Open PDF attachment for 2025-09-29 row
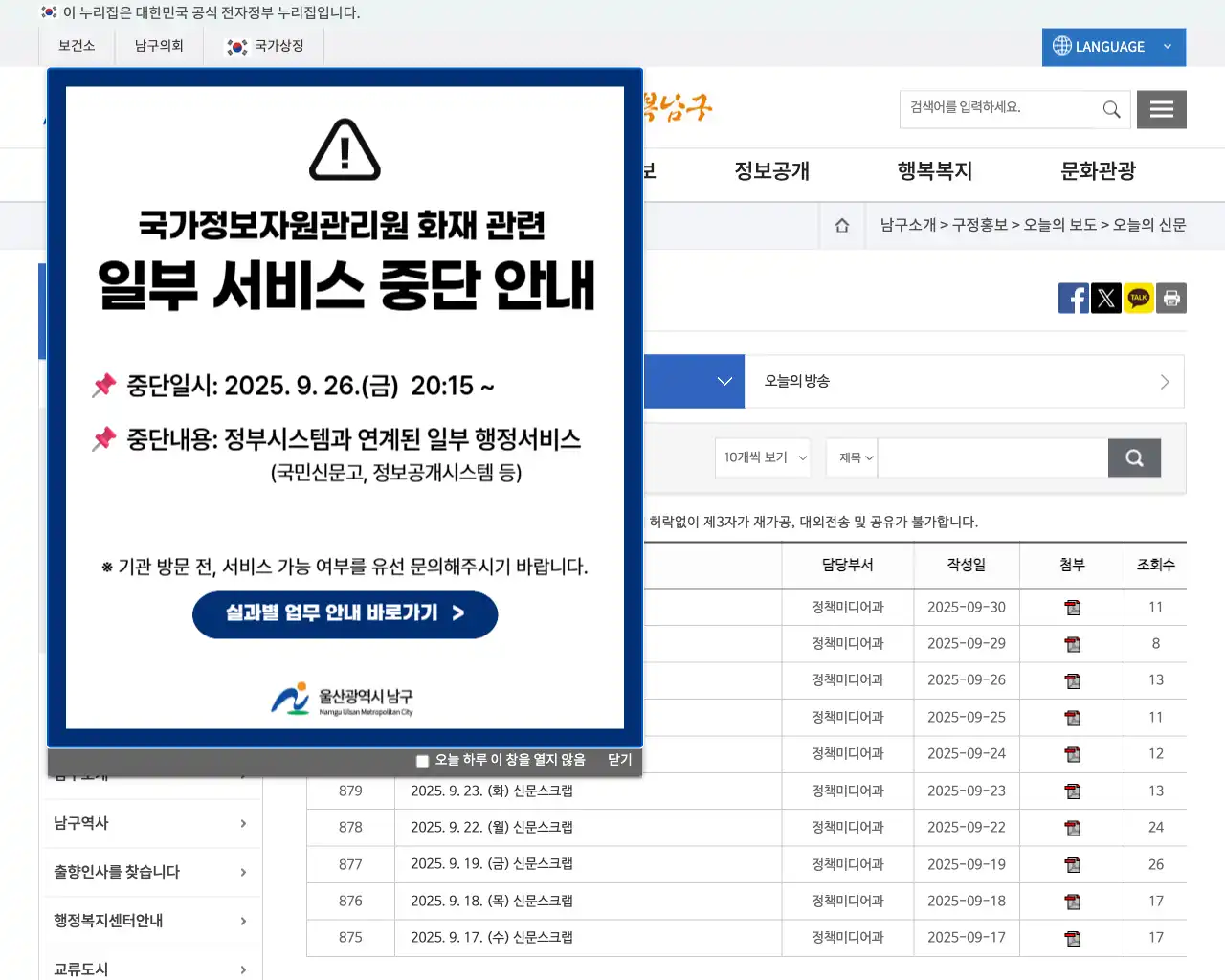Viewport: 1225px width, 980px height. point(1073,644)
